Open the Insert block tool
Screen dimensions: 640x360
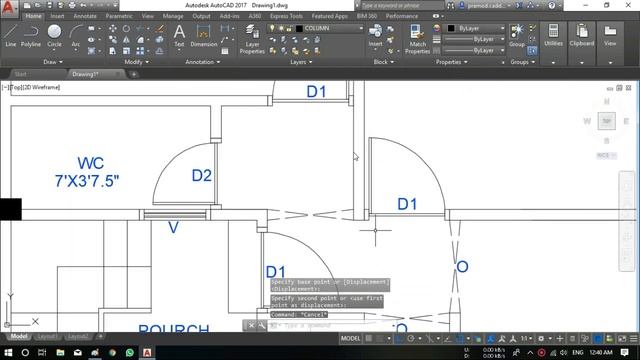(x=375, y=35)
